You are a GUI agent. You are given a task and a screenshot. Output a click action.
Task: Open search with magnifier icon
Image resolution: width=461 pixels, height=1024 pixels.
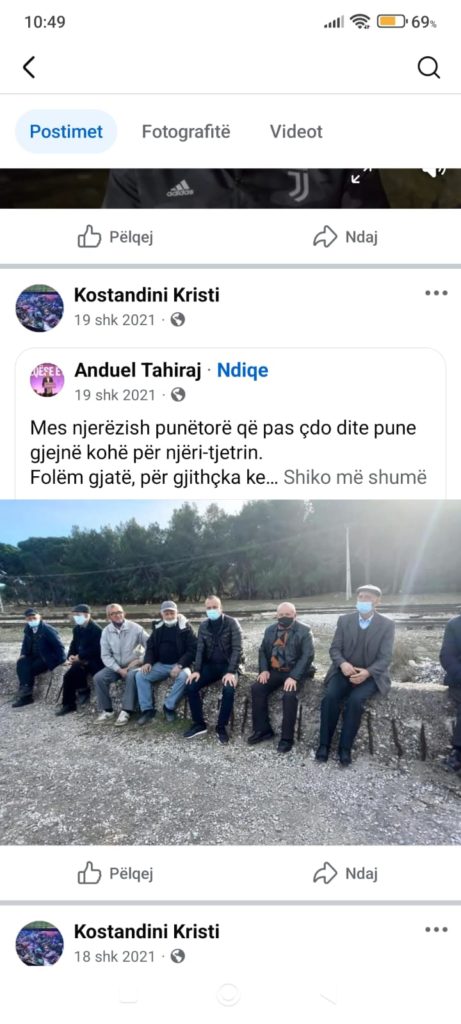(x=428, y=67)
